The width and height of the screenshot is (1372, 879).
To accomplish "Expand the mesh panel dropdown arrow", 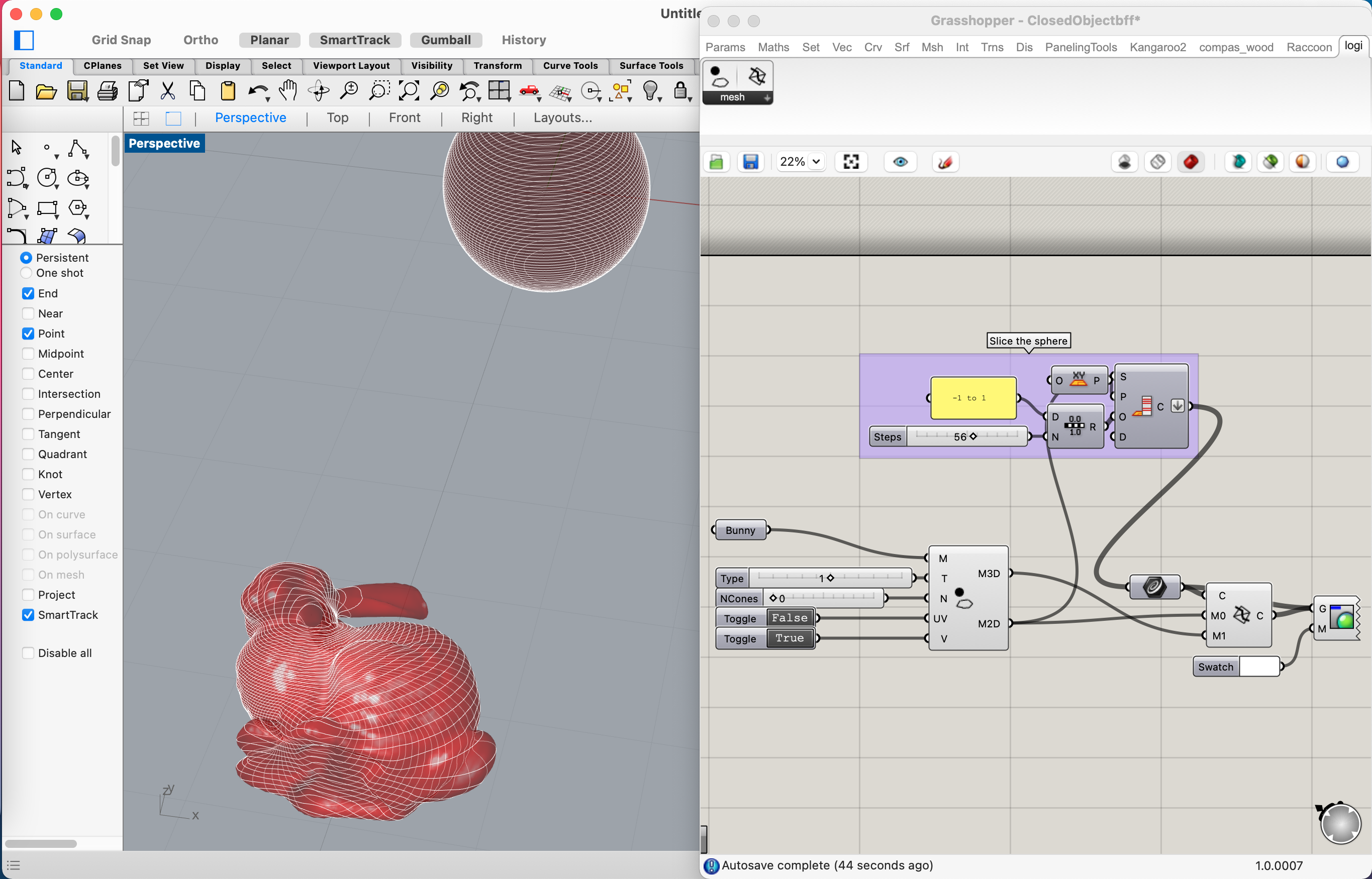I will pyautogui.click(x=767, y=97).
